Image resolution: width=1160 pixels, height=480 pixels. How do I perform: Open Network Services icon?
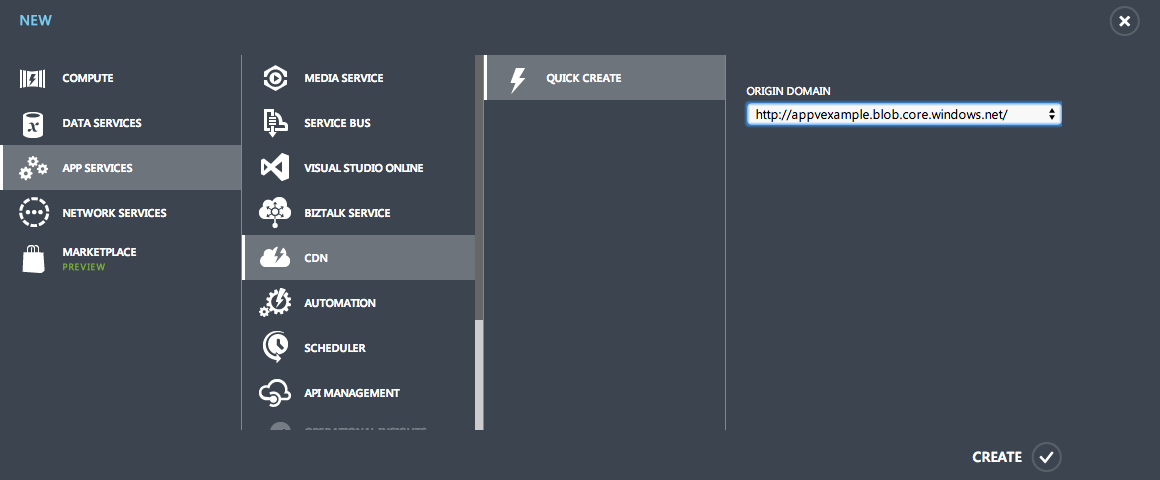click(34, 213)
